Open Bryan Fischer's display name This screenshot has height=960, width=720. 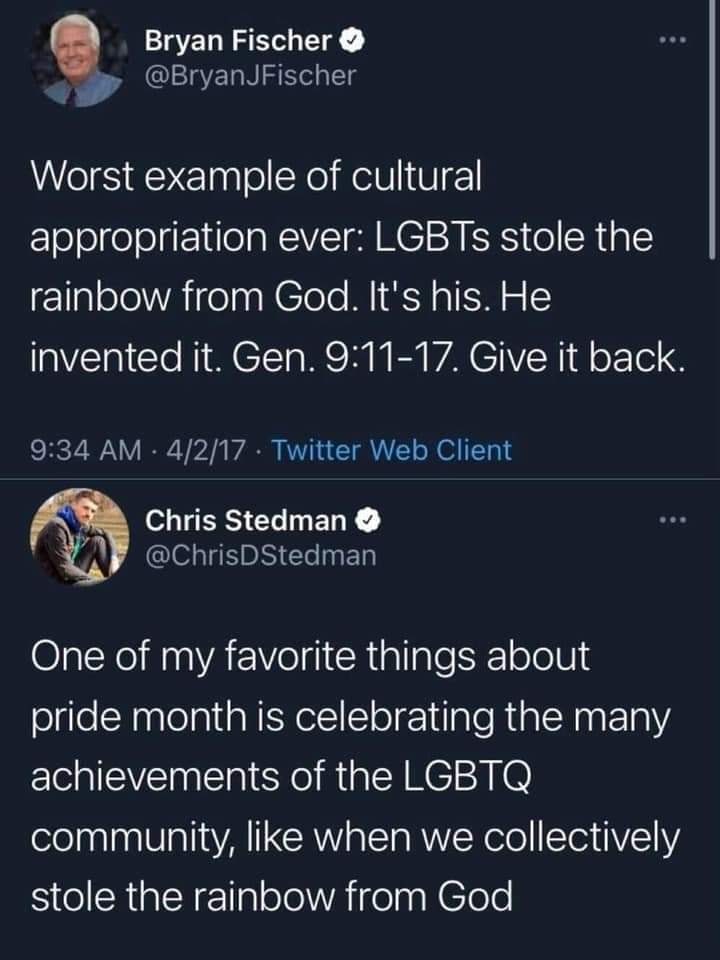click(240, 40)
